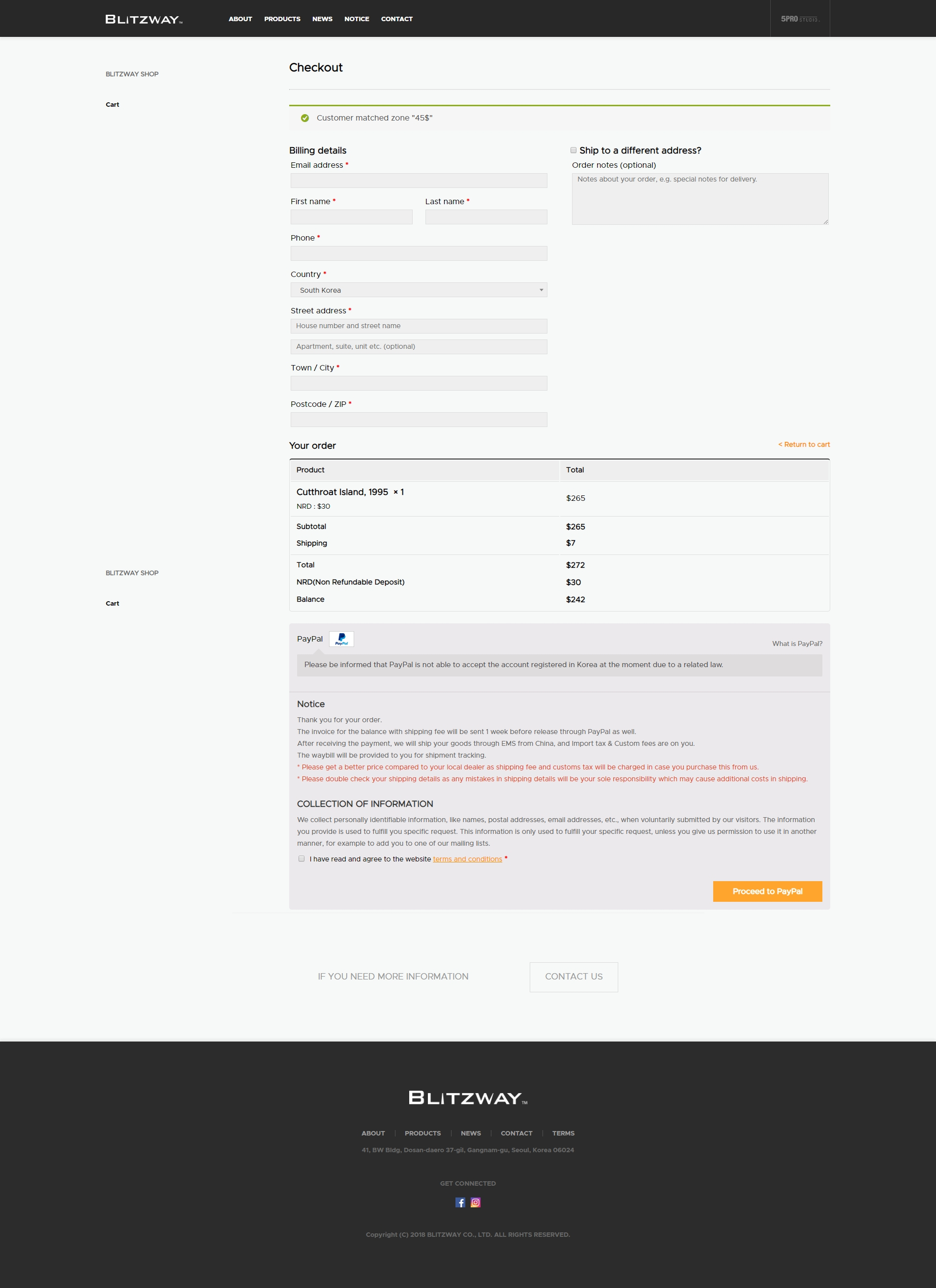Click the What is PayPal? link
The image size is (936, 1288).
797,644
